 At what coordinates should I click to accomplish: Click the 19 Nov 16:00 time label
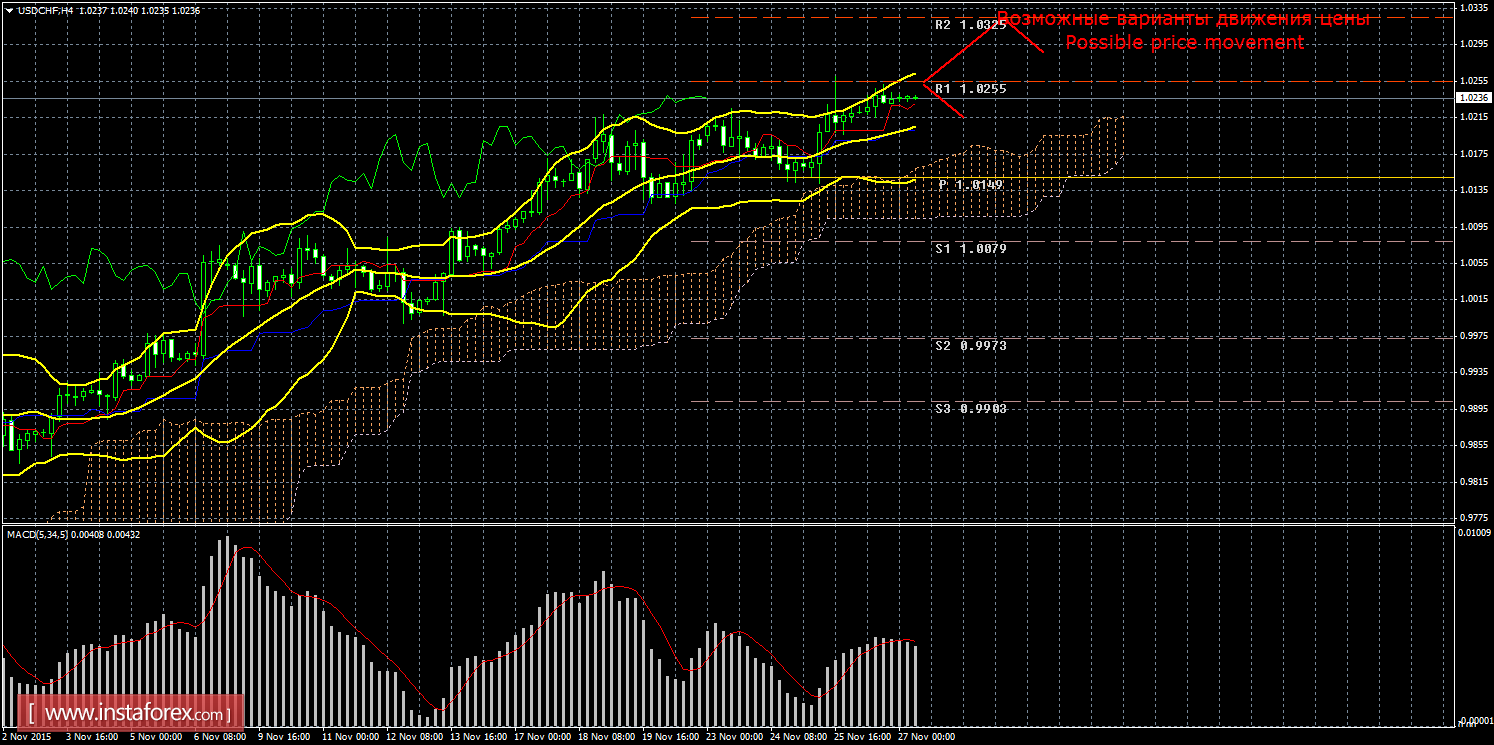pos(670,737)
